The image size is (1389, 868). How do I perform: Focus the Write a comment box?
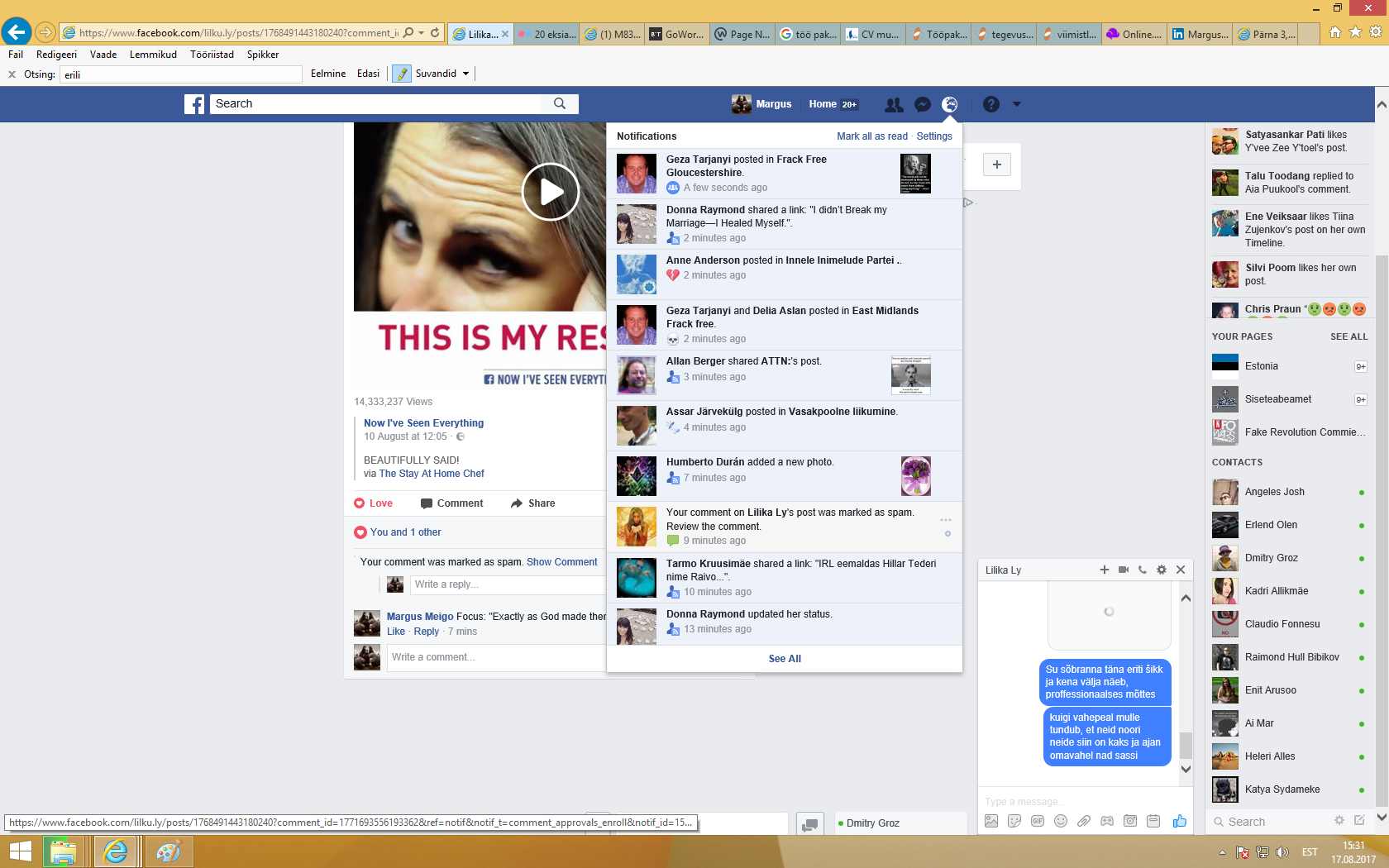coord(496,657)
